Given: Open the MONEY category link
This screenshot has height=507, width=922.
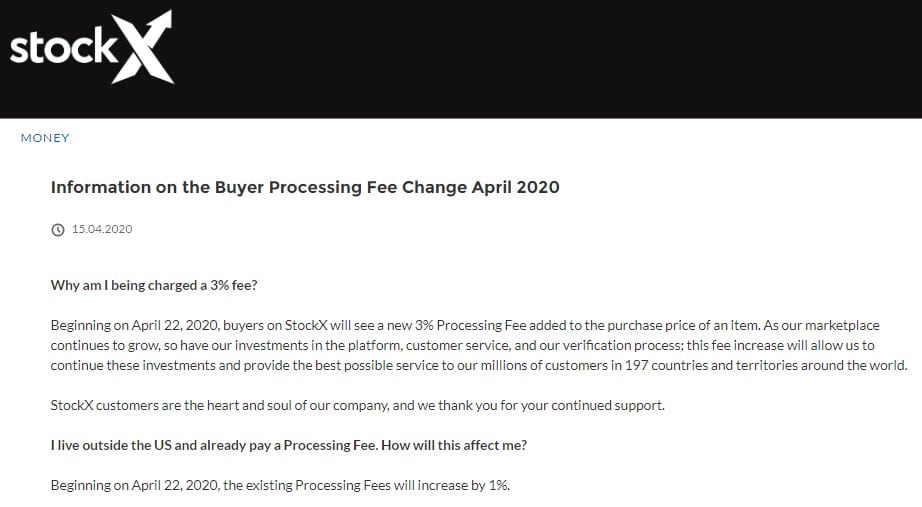Looking at the screenshot, I should click(x=45, y=138).
